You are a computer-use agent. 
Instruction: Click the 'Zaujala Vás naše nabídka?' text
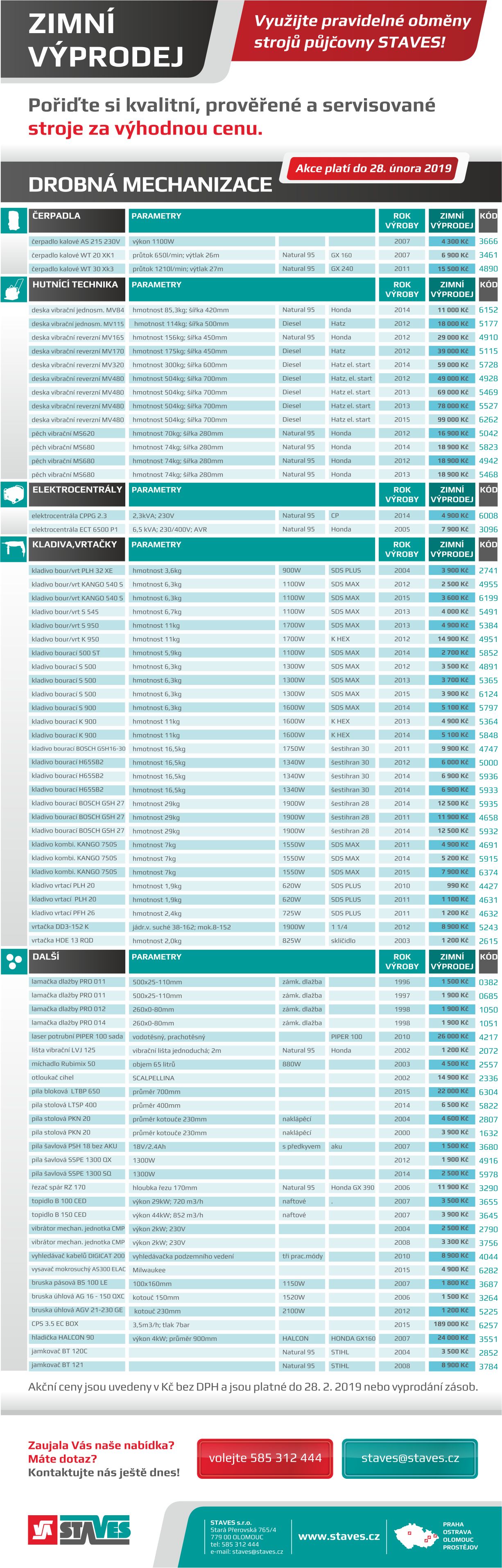[101, 1445]
